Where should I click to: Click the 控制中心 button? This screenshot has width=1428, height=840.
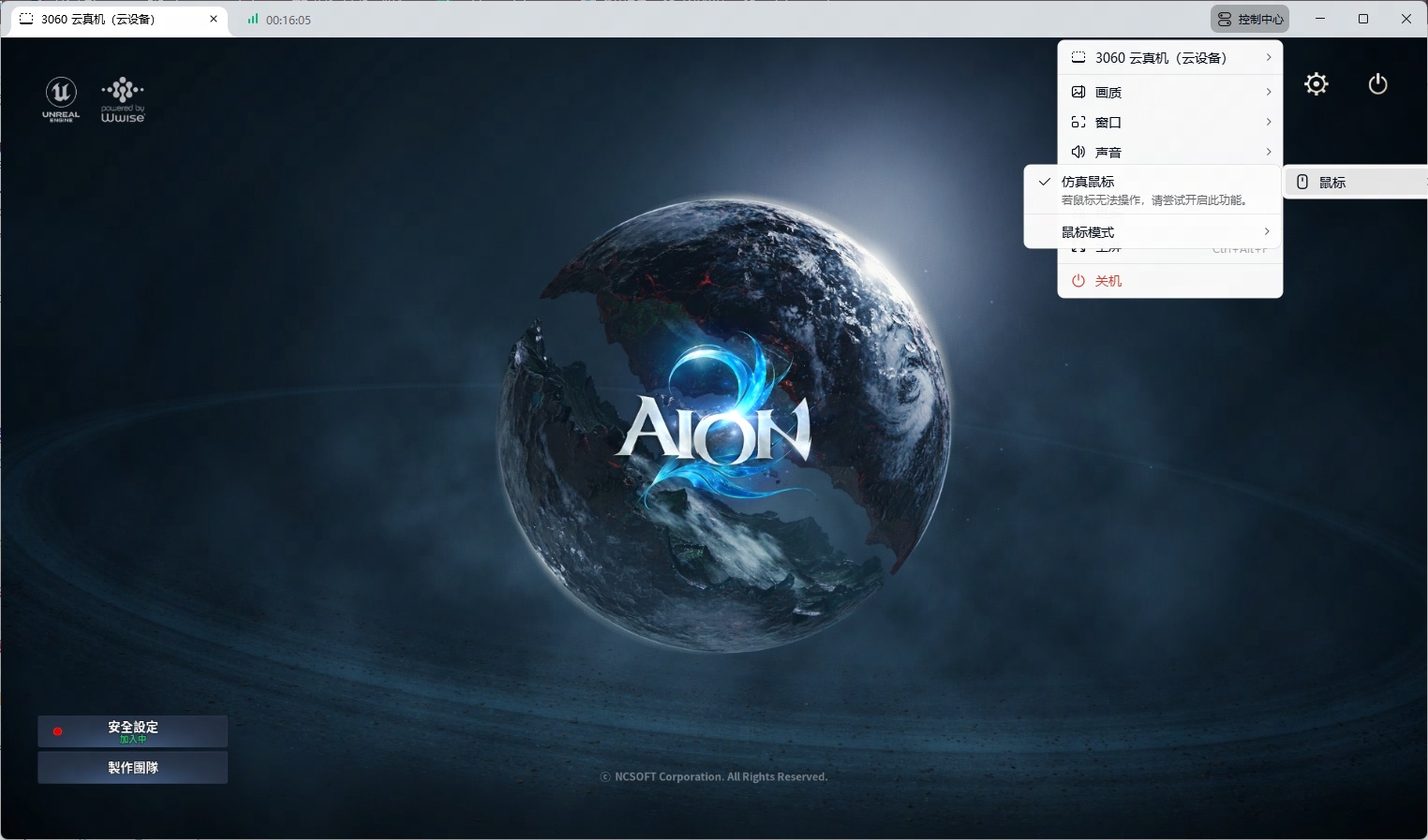1250,19
